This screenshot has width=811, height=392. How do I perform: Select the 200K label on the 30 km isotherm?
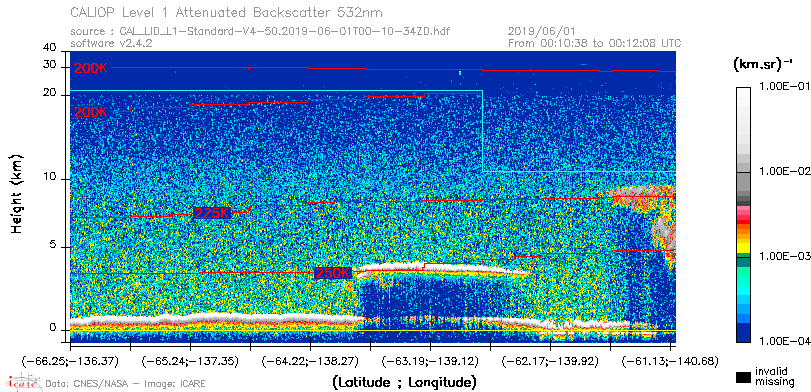(91, 68)
